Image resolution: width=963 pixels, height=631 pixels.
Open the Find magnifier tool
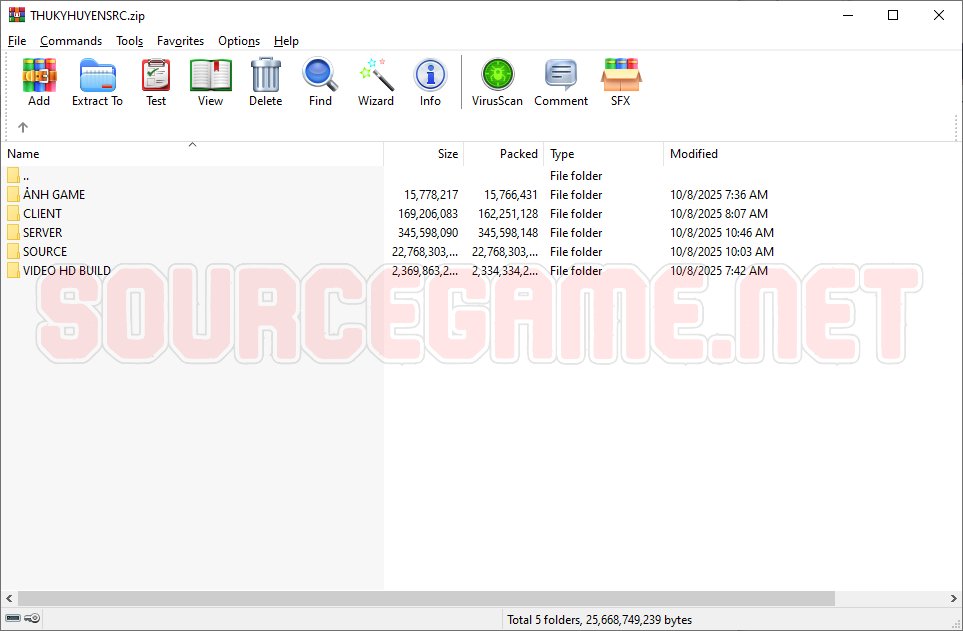pos(320,81)
